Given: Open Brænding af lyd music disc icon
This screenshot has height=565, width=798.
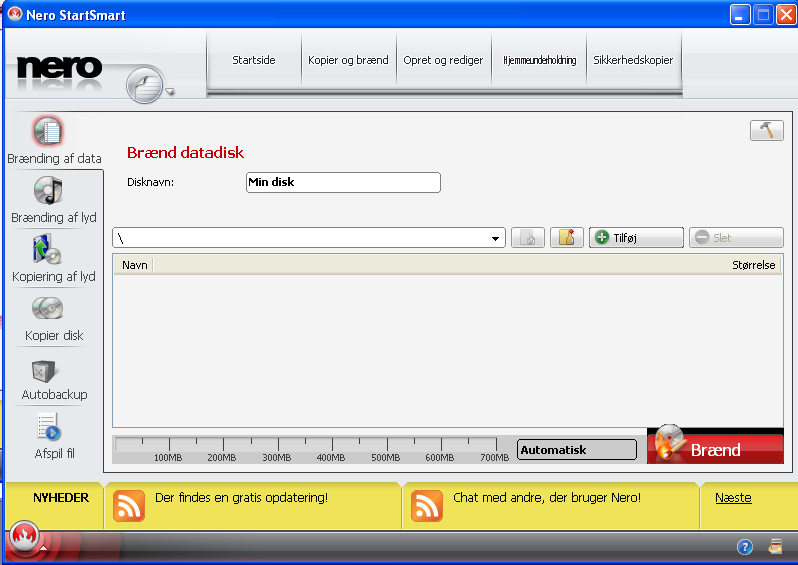Looking at the screenshot, I should coord(48,190).
